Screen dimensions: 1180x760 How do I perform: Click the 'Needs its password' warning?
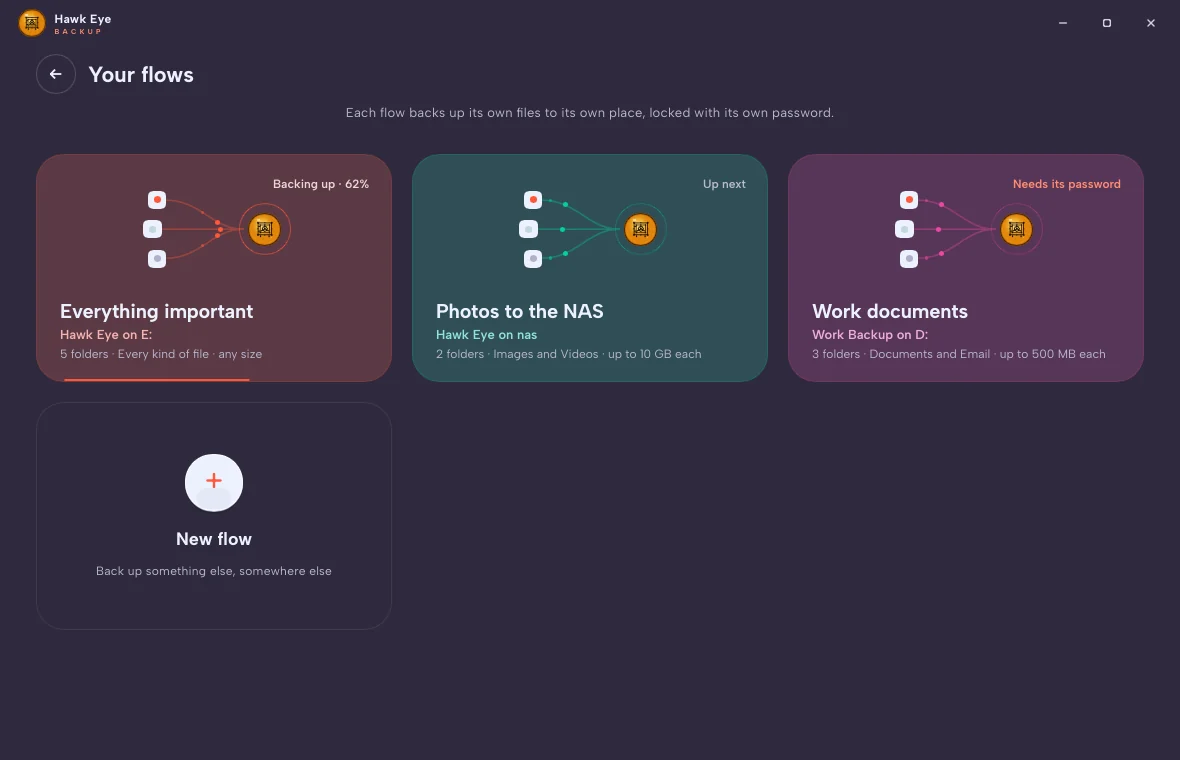coord(1066,184)
